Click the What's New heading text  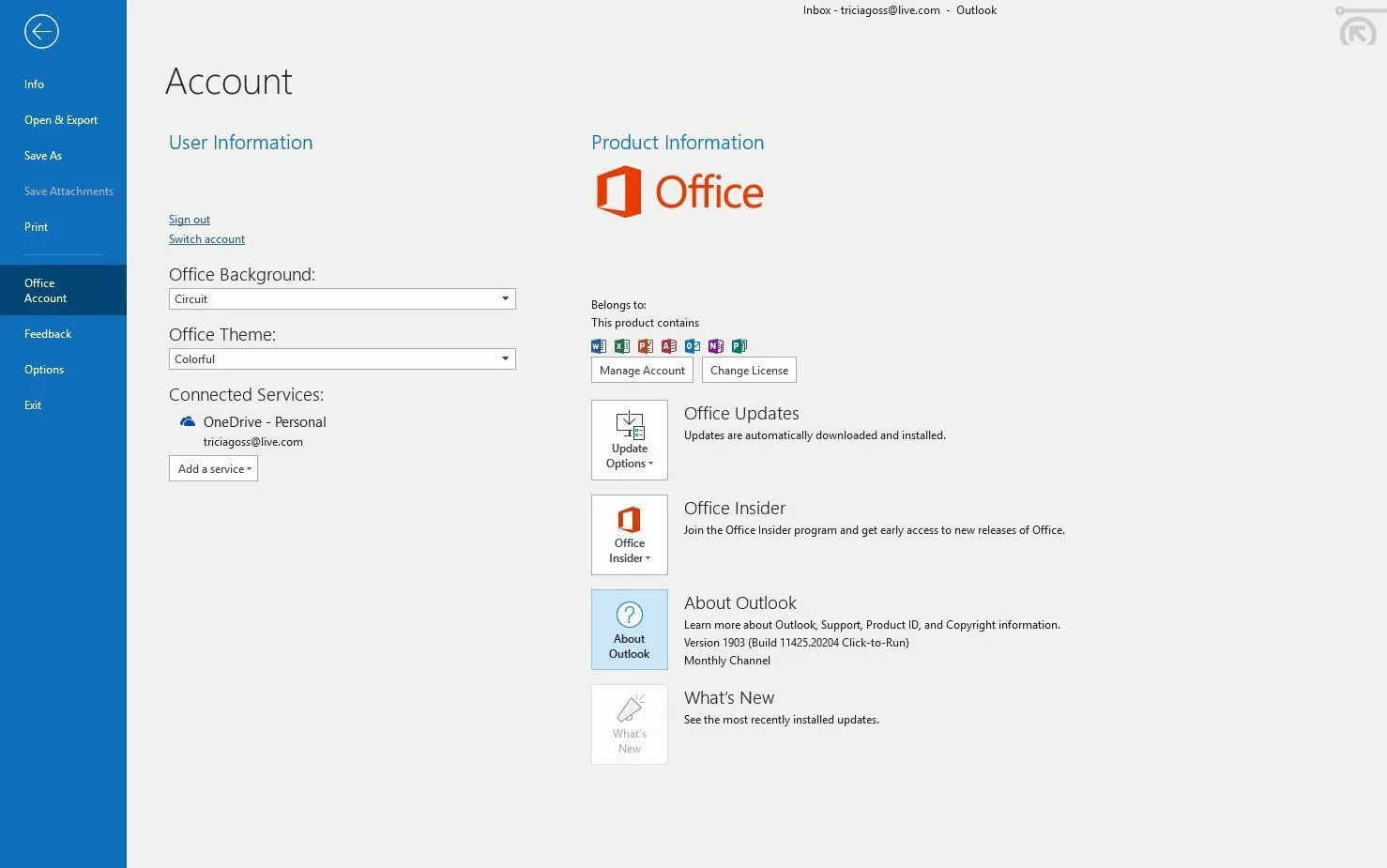pyautogui.click(x=729, y=698)
